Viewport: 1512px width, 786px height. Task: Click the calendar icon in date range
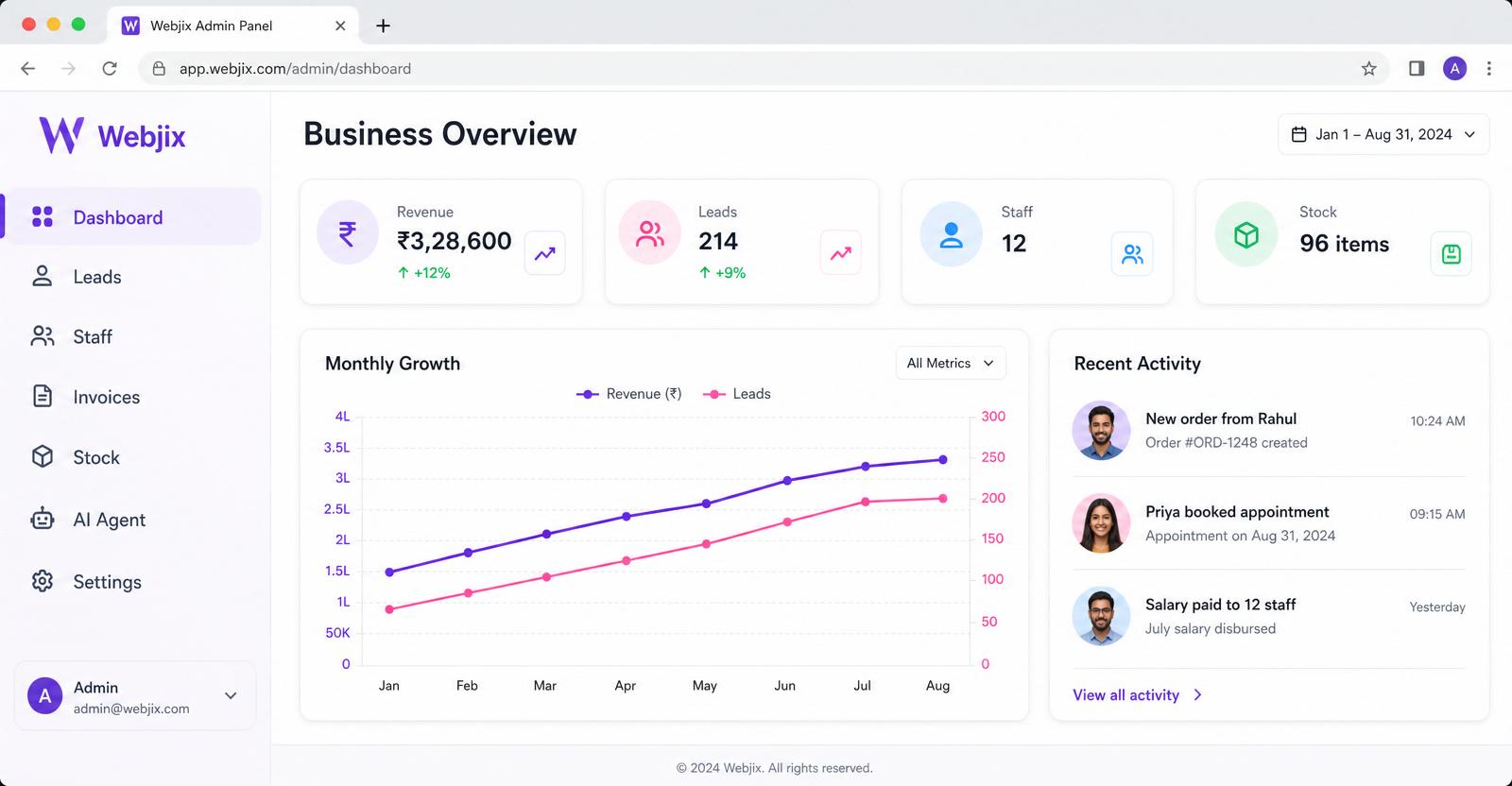tap(1299, 134)
